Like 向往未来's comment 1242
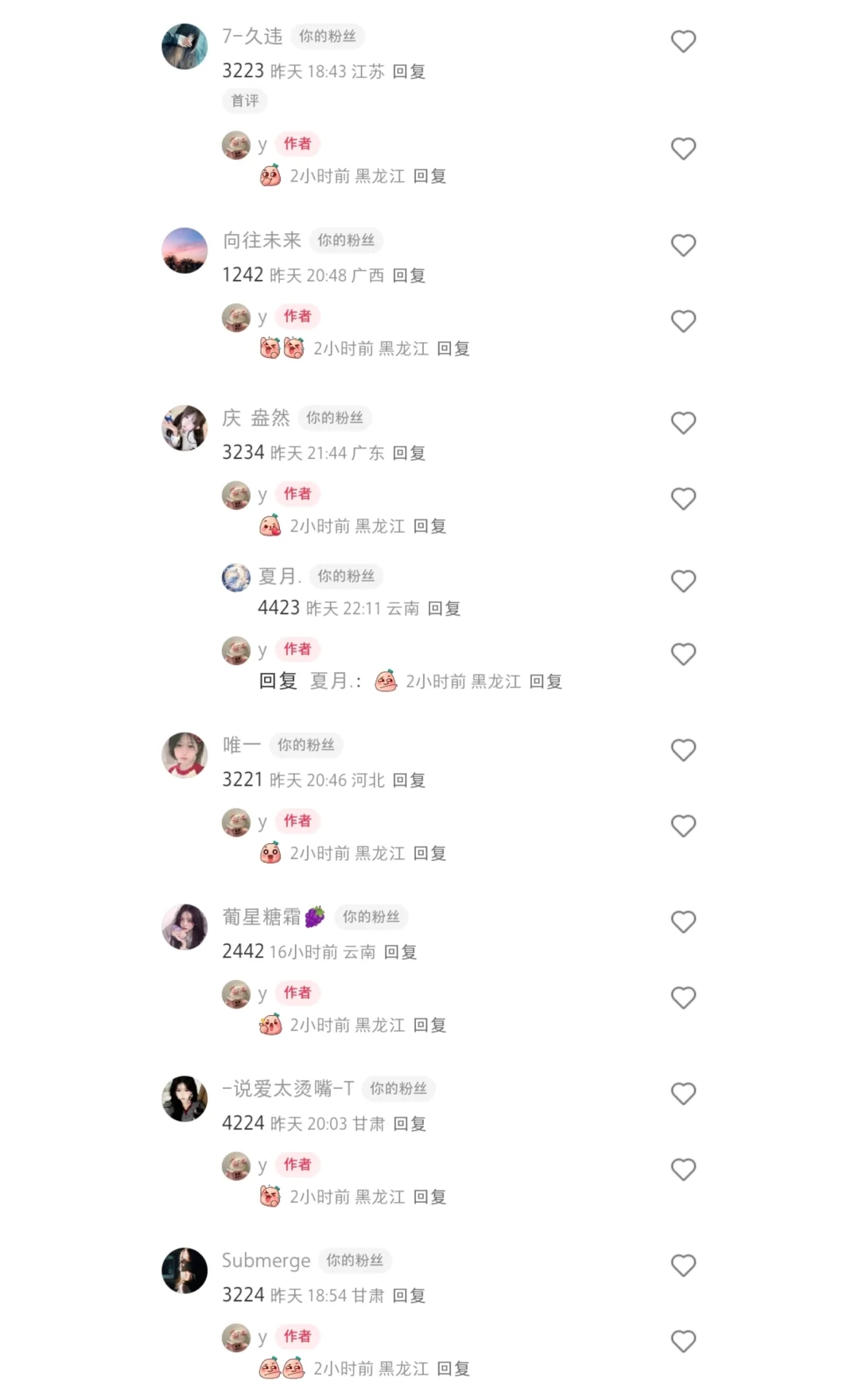 683,245
